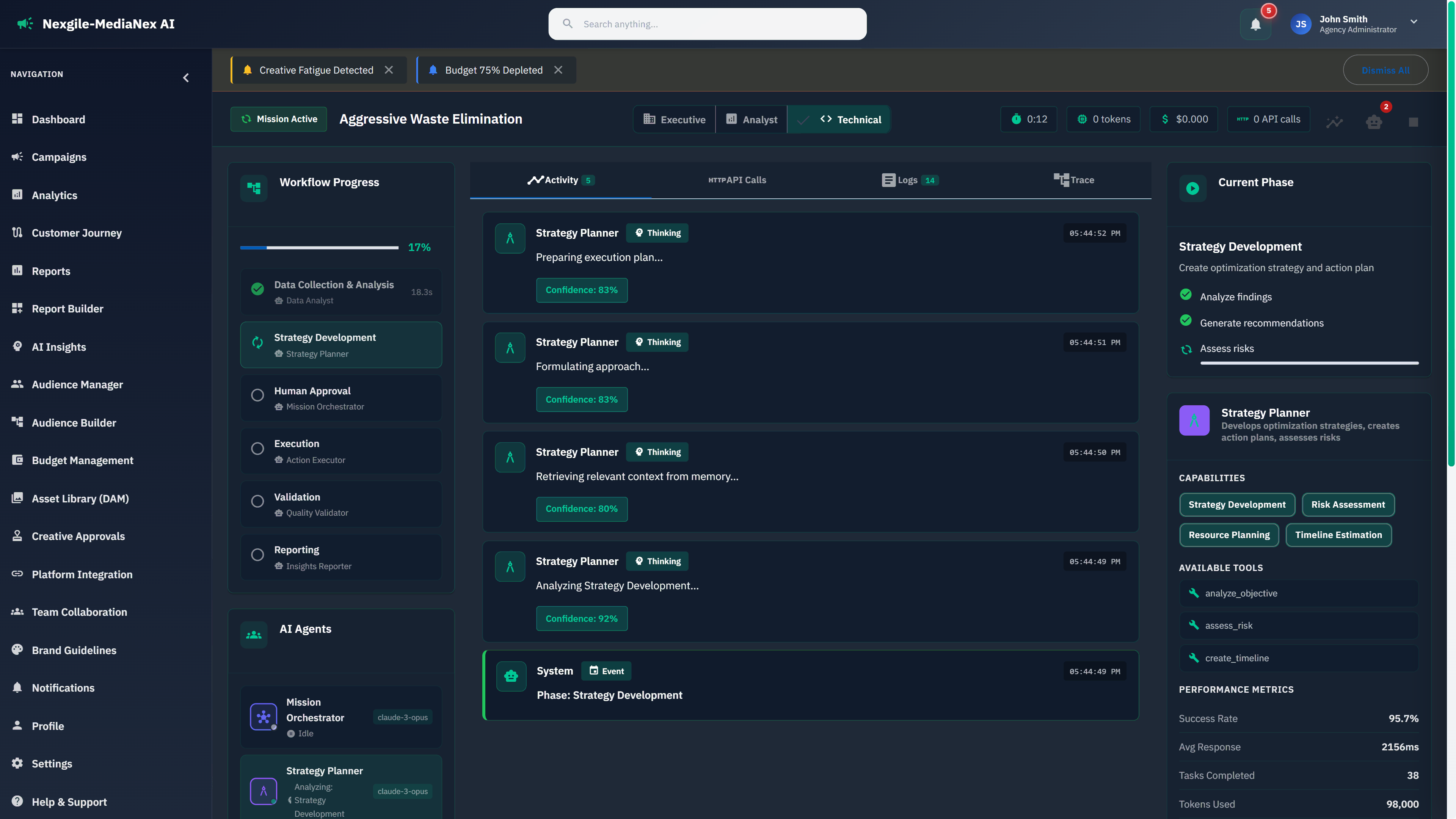Open Budget Management from the sidebar
The height and width of the screenshot is (819, 1456).
point(82,460)
